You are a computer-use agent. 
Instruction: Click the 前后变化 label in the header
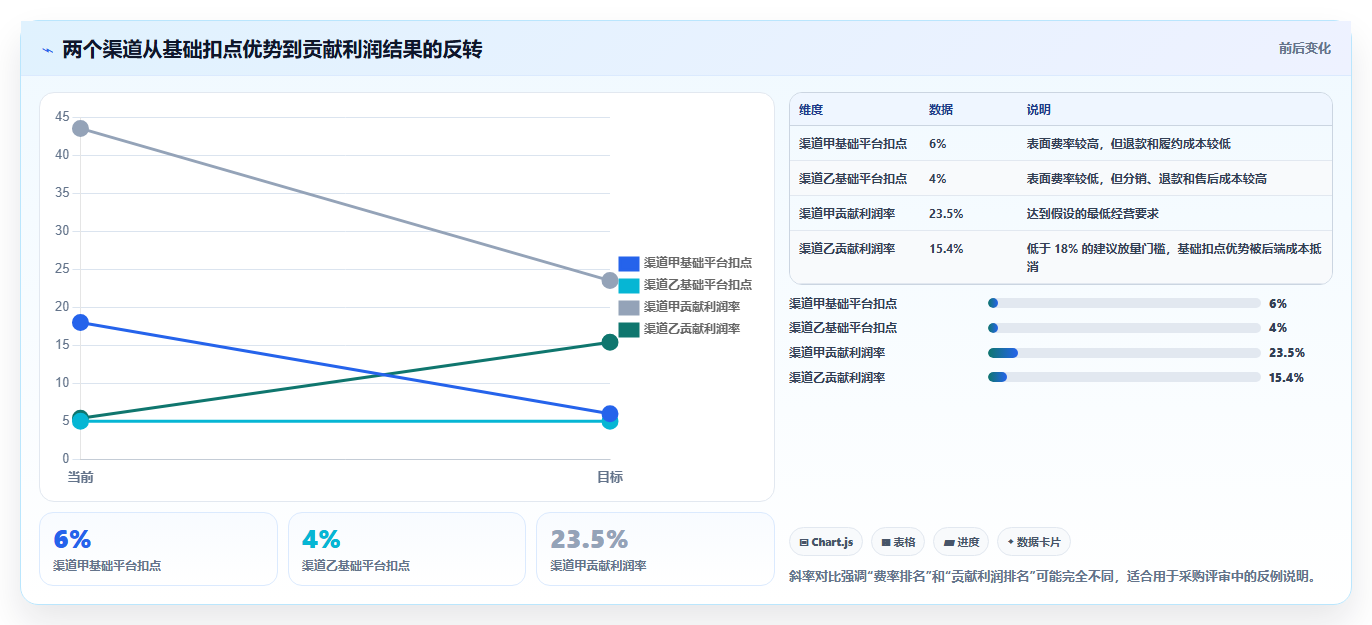click(x=1305, y=48)
